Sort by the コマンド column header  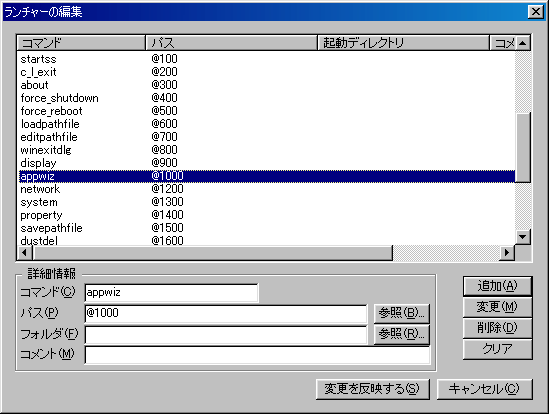(x=81, y=43)
